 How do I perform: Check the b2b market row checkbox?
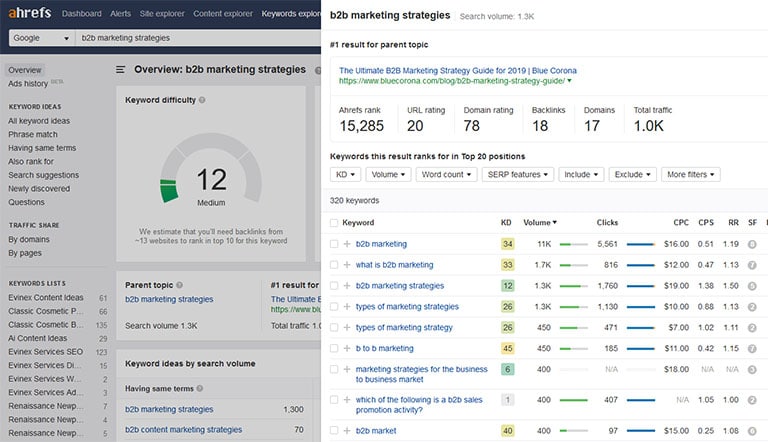coord(334,431)
